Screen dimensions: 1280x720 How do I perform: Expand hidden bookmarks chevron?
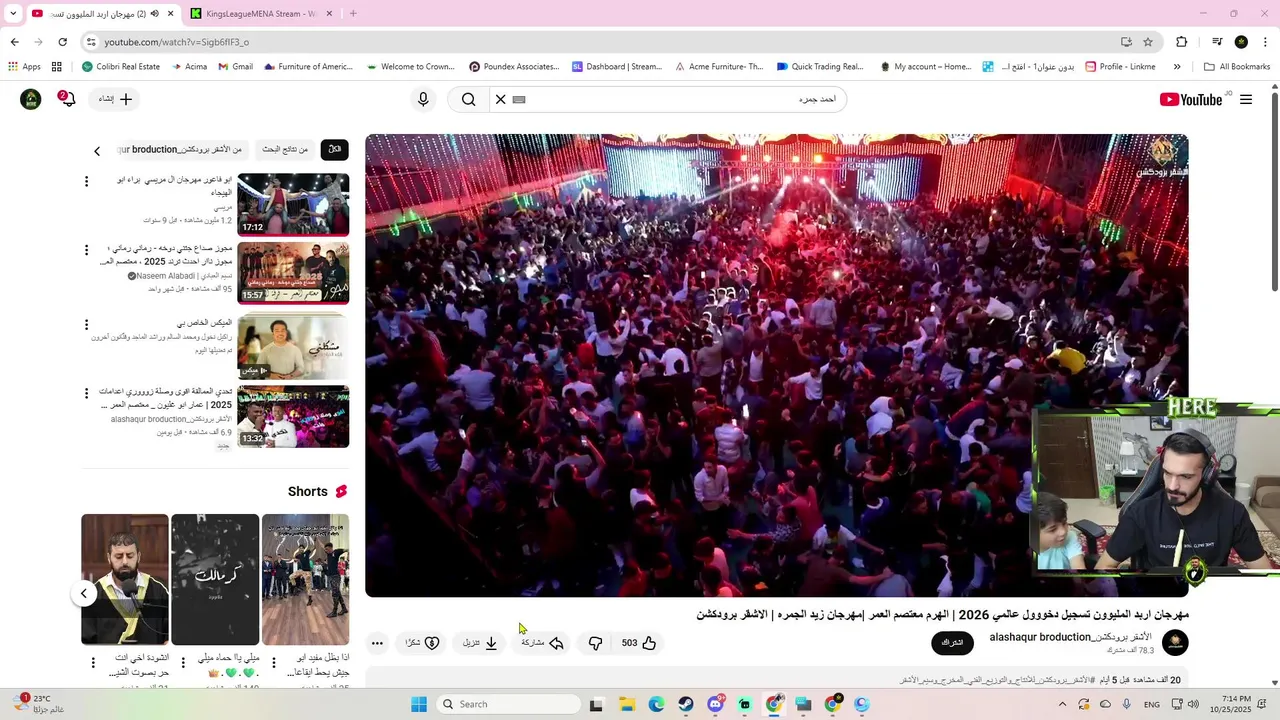(1177, 67)
